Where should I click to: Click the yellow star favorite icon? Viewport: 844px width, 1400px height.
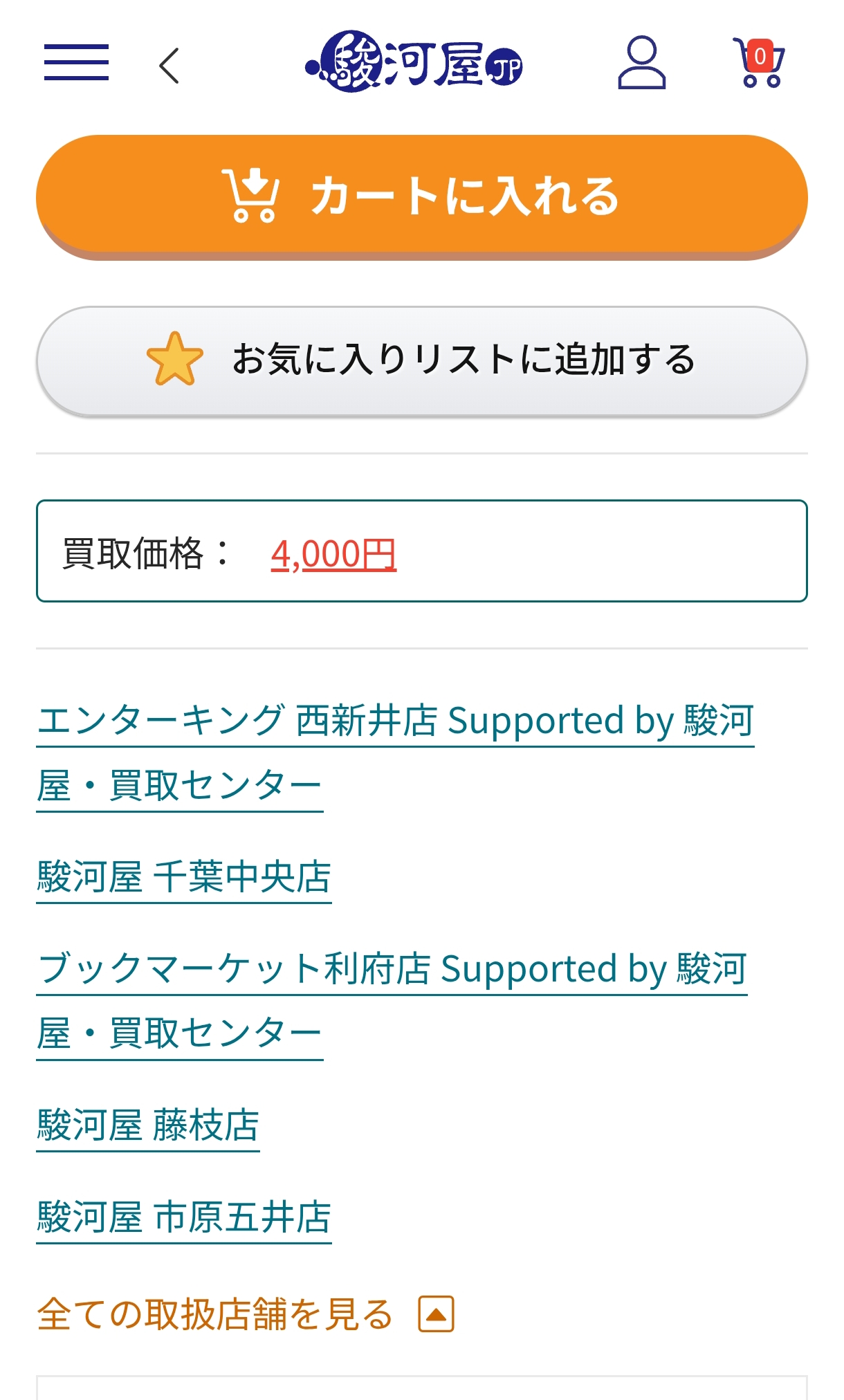(x=175, y=359)
